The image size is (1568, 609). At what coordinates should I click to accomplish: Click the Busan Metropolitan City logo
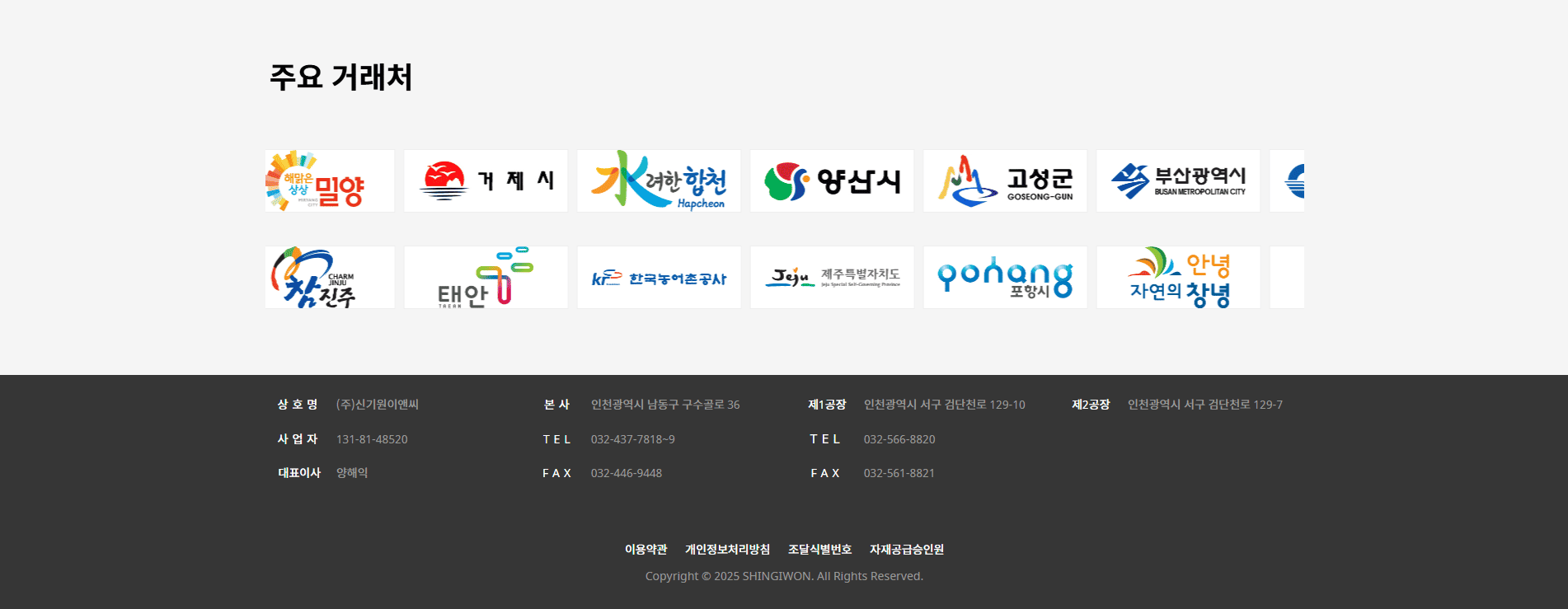[1178, 180]
